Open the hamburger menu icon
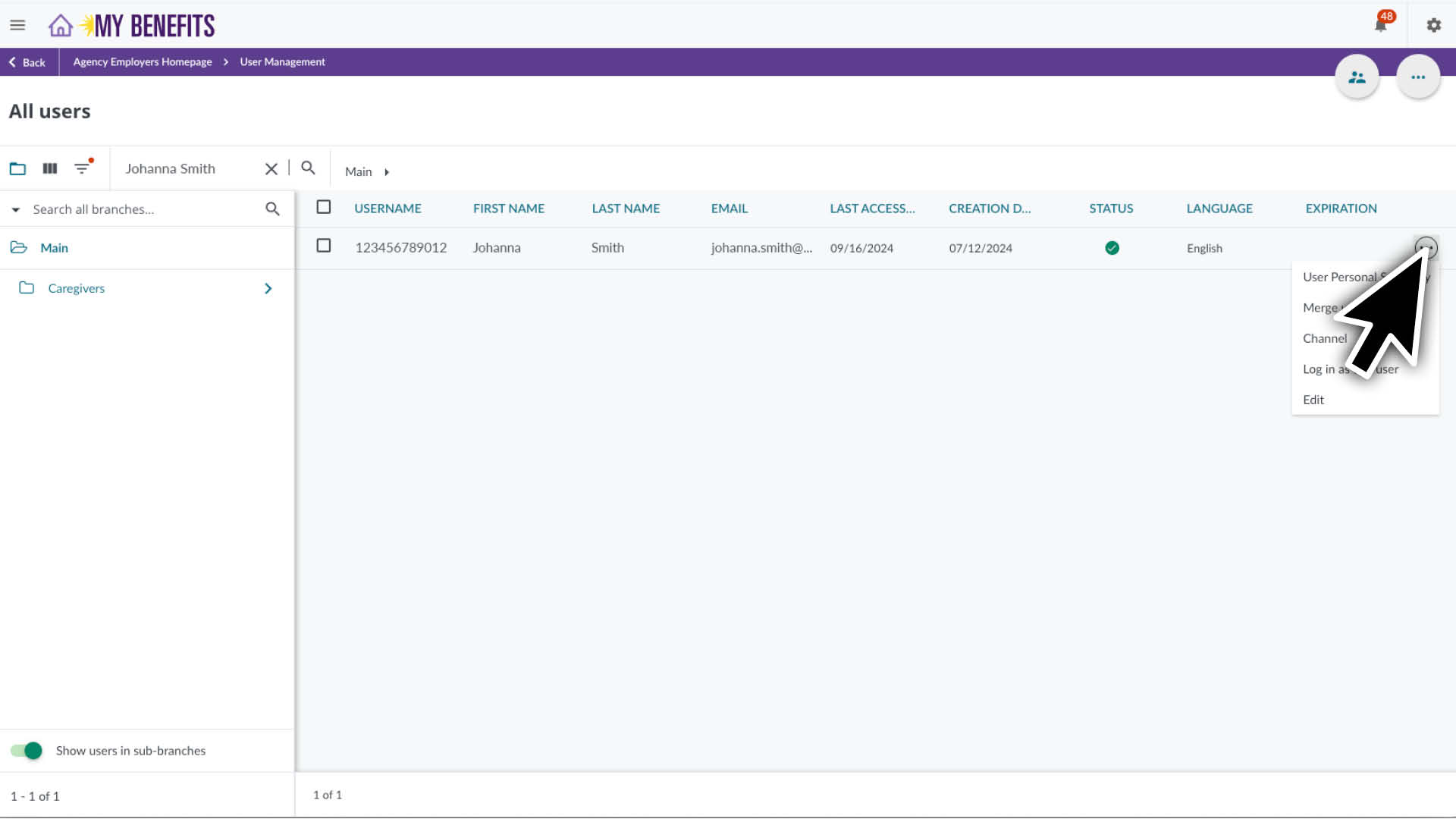Viewport: 1456px width, 819px height. tap(17, 24)
